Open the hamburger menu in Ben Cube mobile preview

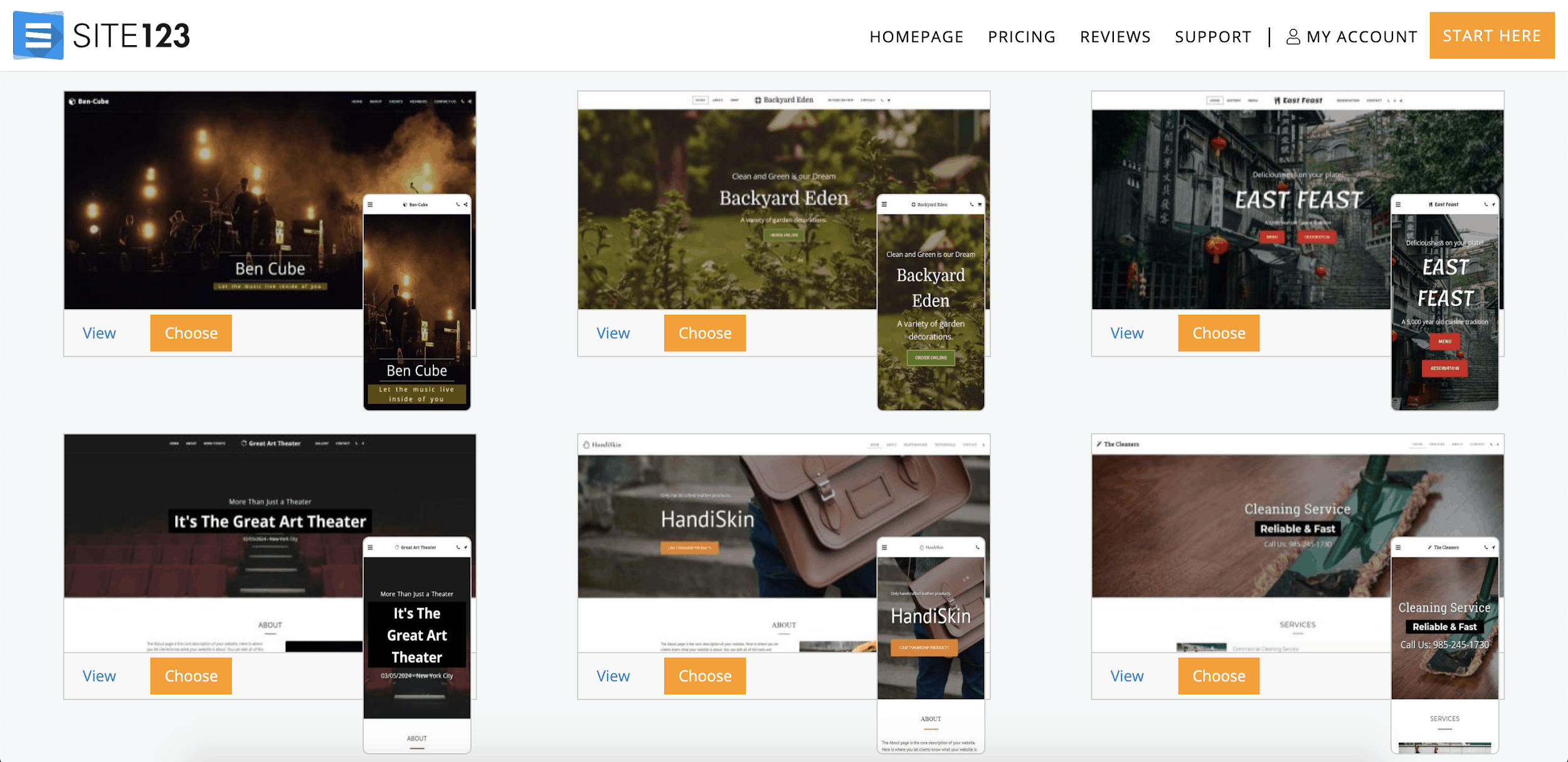coord(370,204)
